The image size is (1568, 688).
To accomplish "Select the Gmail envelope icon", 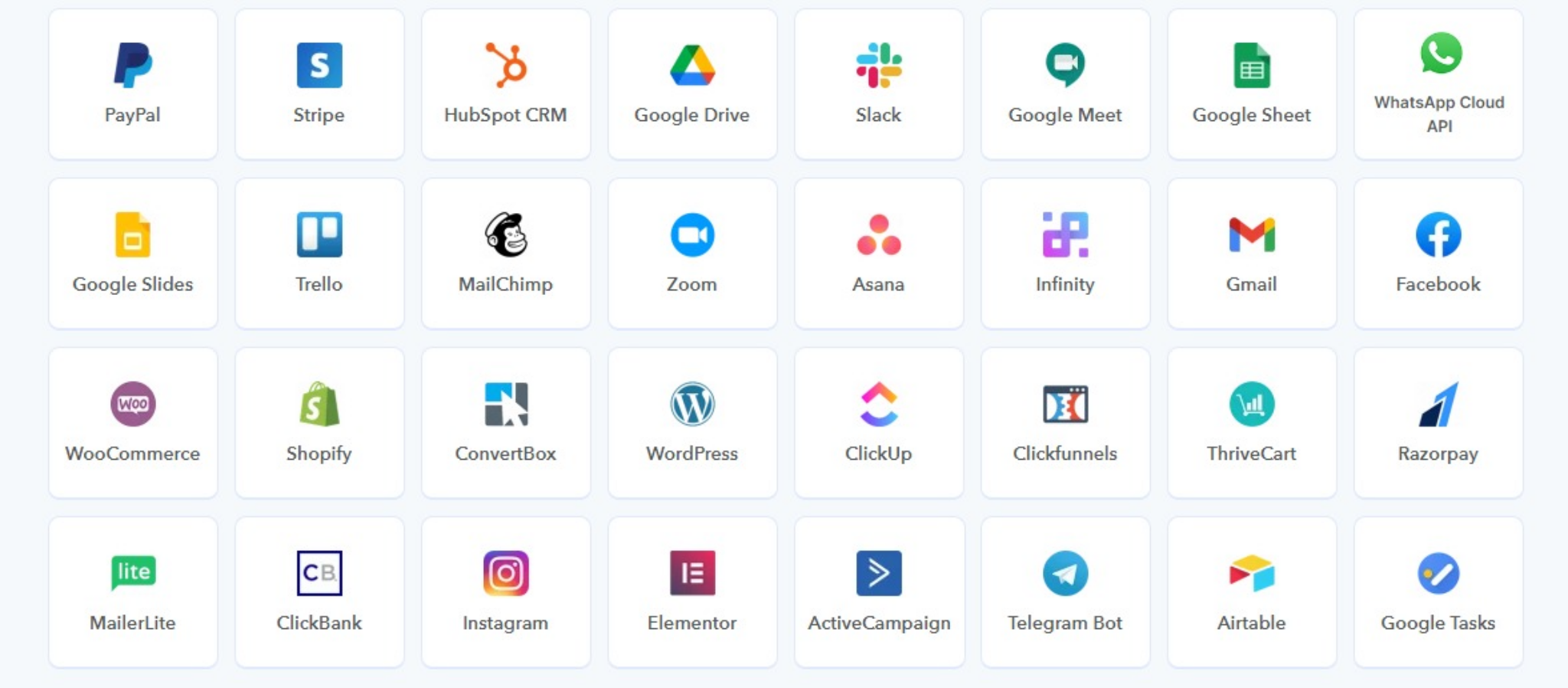I will click(1252, 234).
